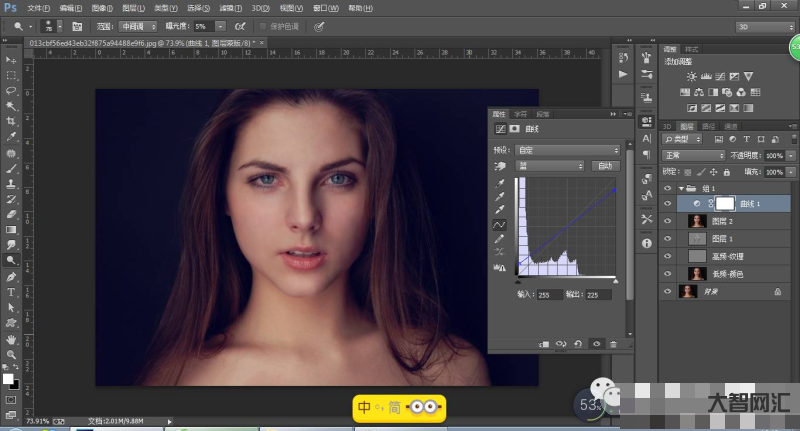Delete the adjustment using the trash icon

[x=614, y=344]
